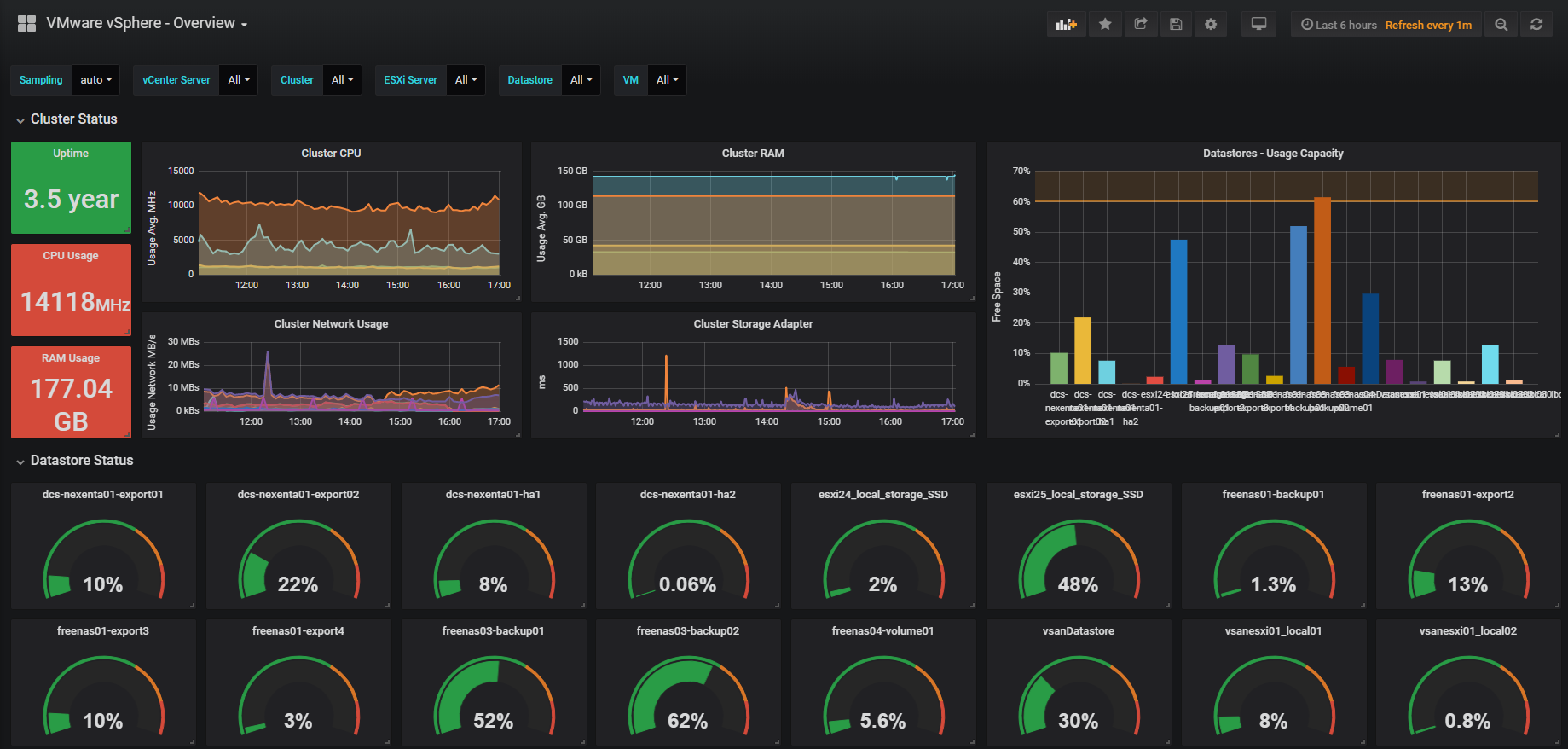Click freenas01-export2 panel title

click(x=1468, y=495)
